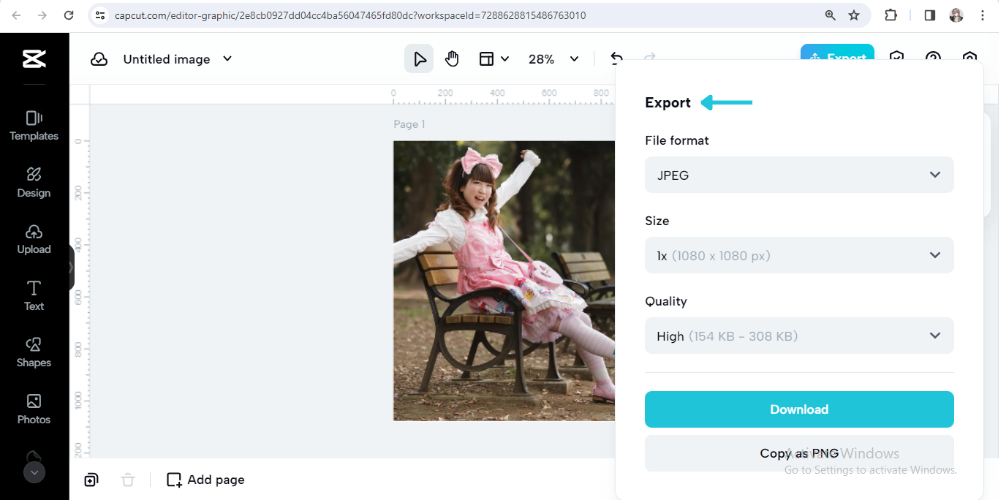Switch to the Hand pan tool
Viewport: 1000px width, 500px height.
point(452,59)
